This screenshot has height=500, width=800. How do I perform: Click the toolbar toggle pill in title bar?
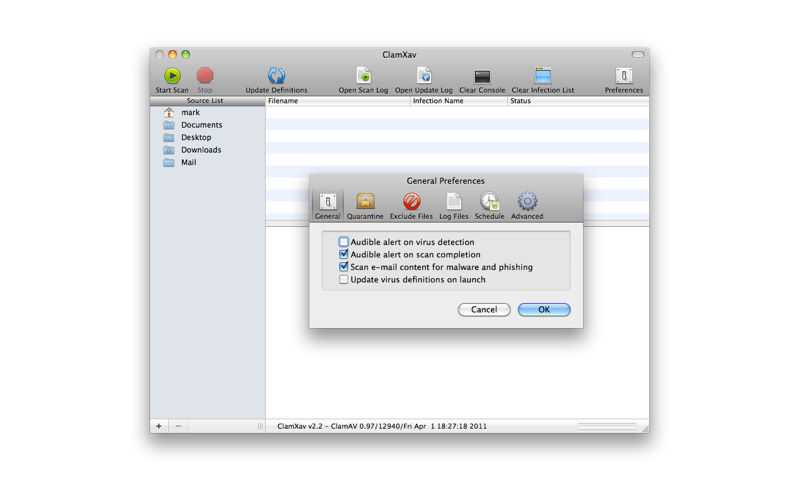tap(638, 54)
